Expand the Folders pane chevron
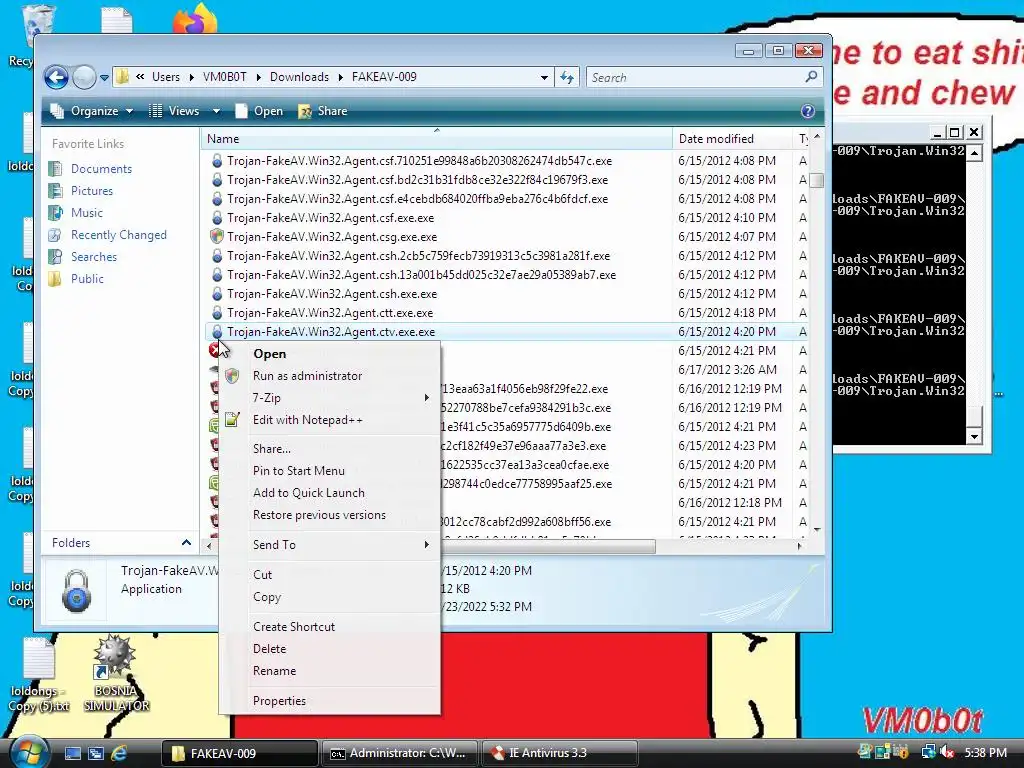The height and width of the screenshot is (768, 1024). click(186, 543)
